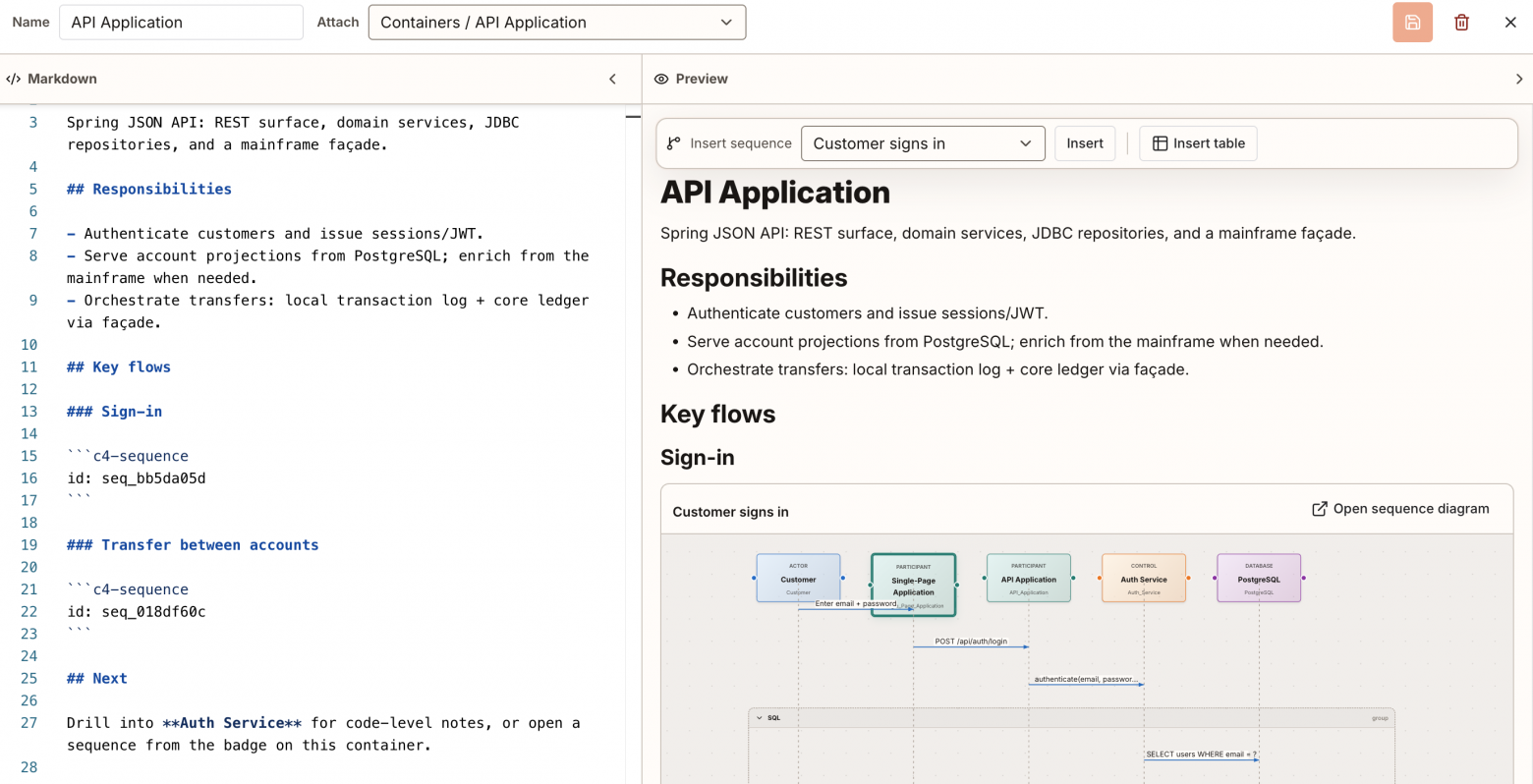
Task: Click the Enter email + password message label
Action: 856,604
